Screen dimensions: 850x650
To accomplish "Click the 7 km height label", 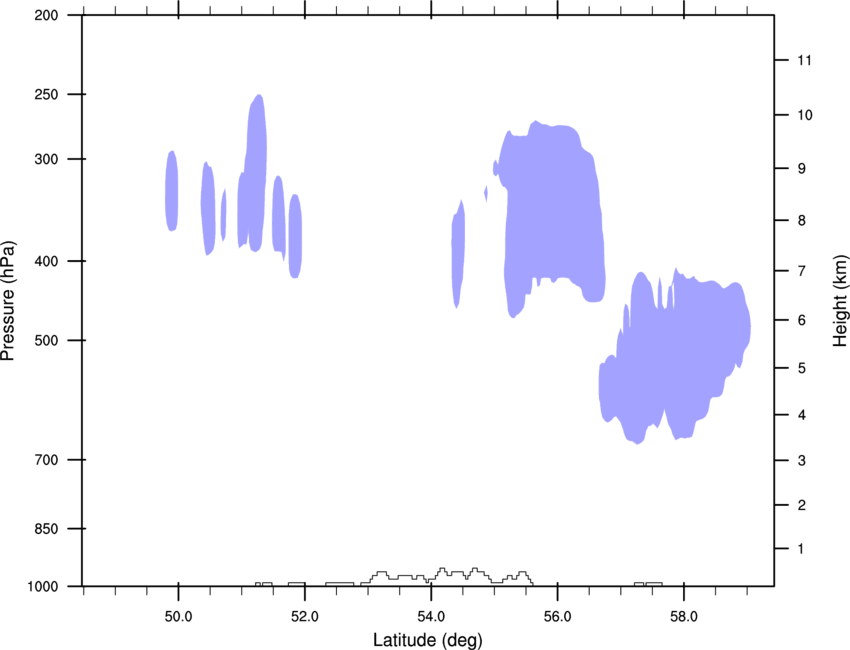I will point(802,271).
